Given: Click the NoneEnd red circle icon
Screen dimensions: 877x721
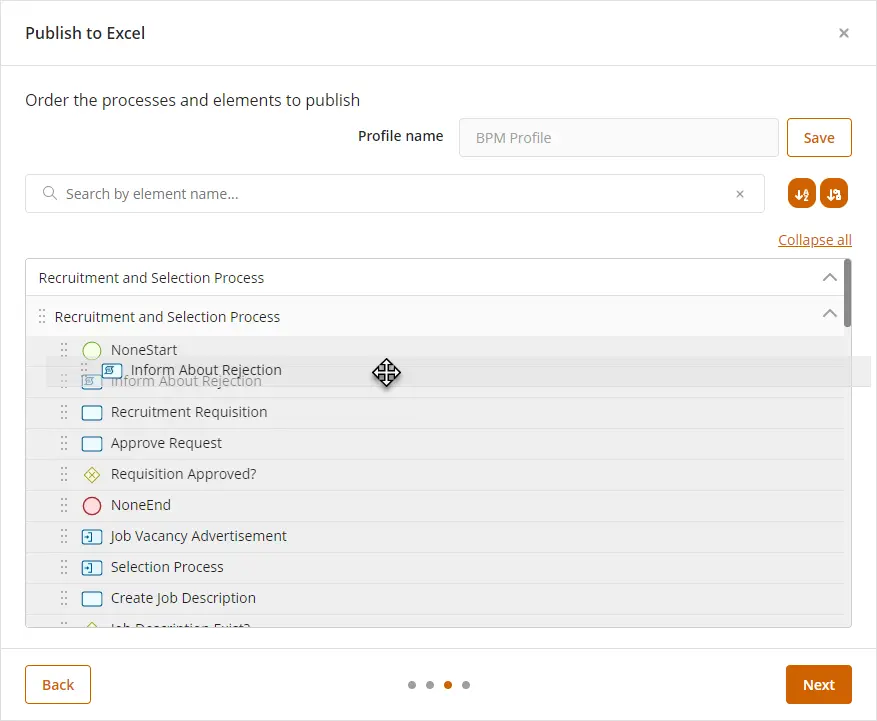Looking at the screenshot, I should click(92, 506).
